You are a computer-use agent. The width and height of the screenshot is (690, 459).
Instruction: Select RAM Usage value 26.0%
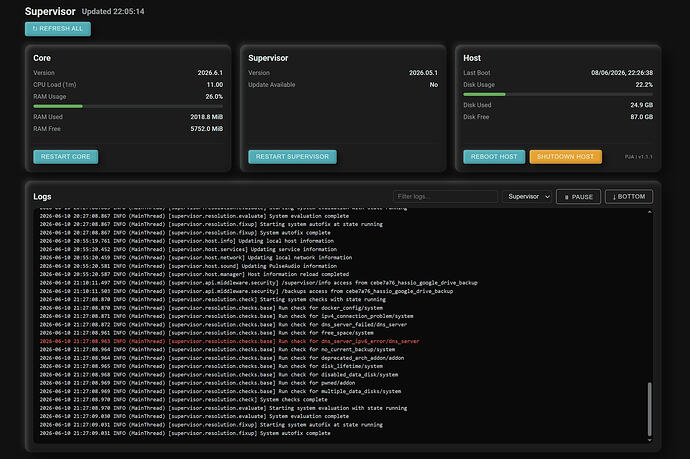click(214, 96)
